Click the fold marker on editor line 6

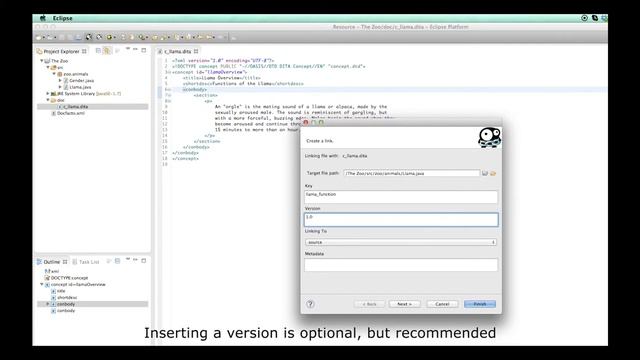[168, 89]
